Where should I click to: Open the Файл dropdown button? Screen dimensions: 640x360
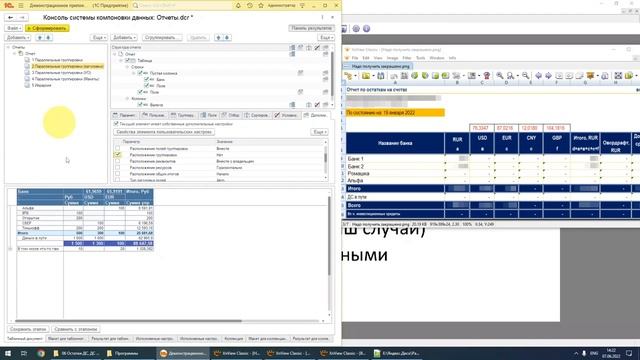tap(14, 28)
